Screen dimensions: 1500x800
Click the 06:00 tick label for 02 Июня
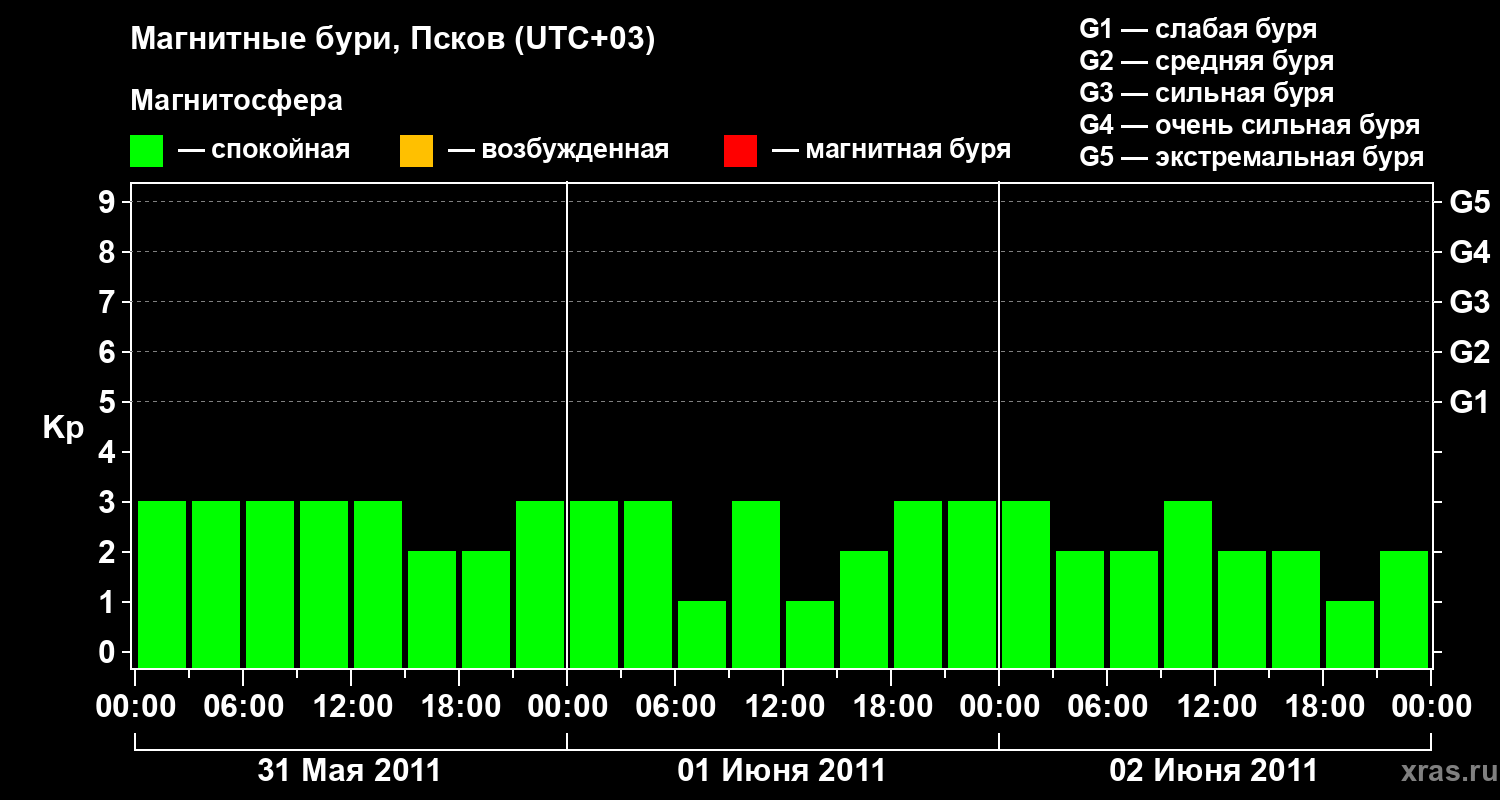(x=1107, y=707)
